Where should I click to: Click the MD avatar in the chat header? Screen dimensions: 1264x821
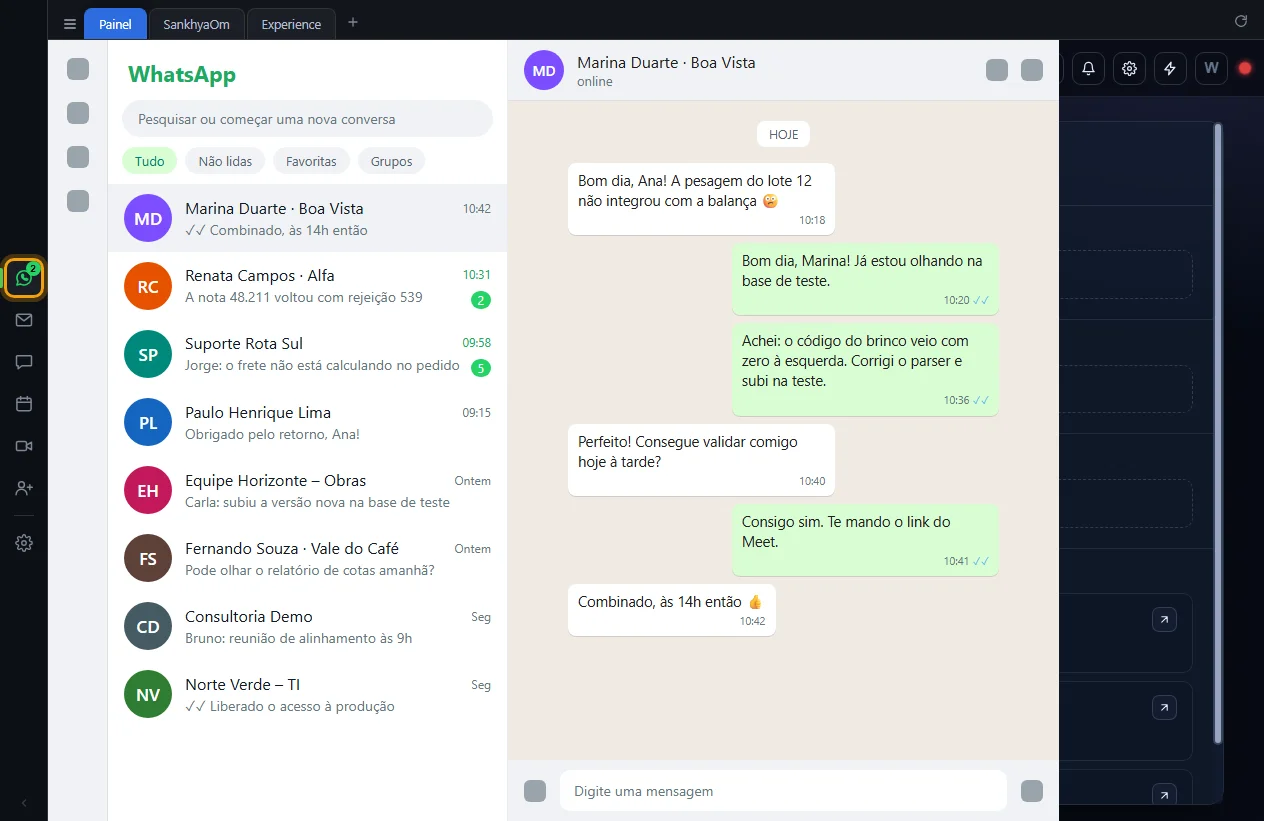pyautogui.click(x=544, y=70)
